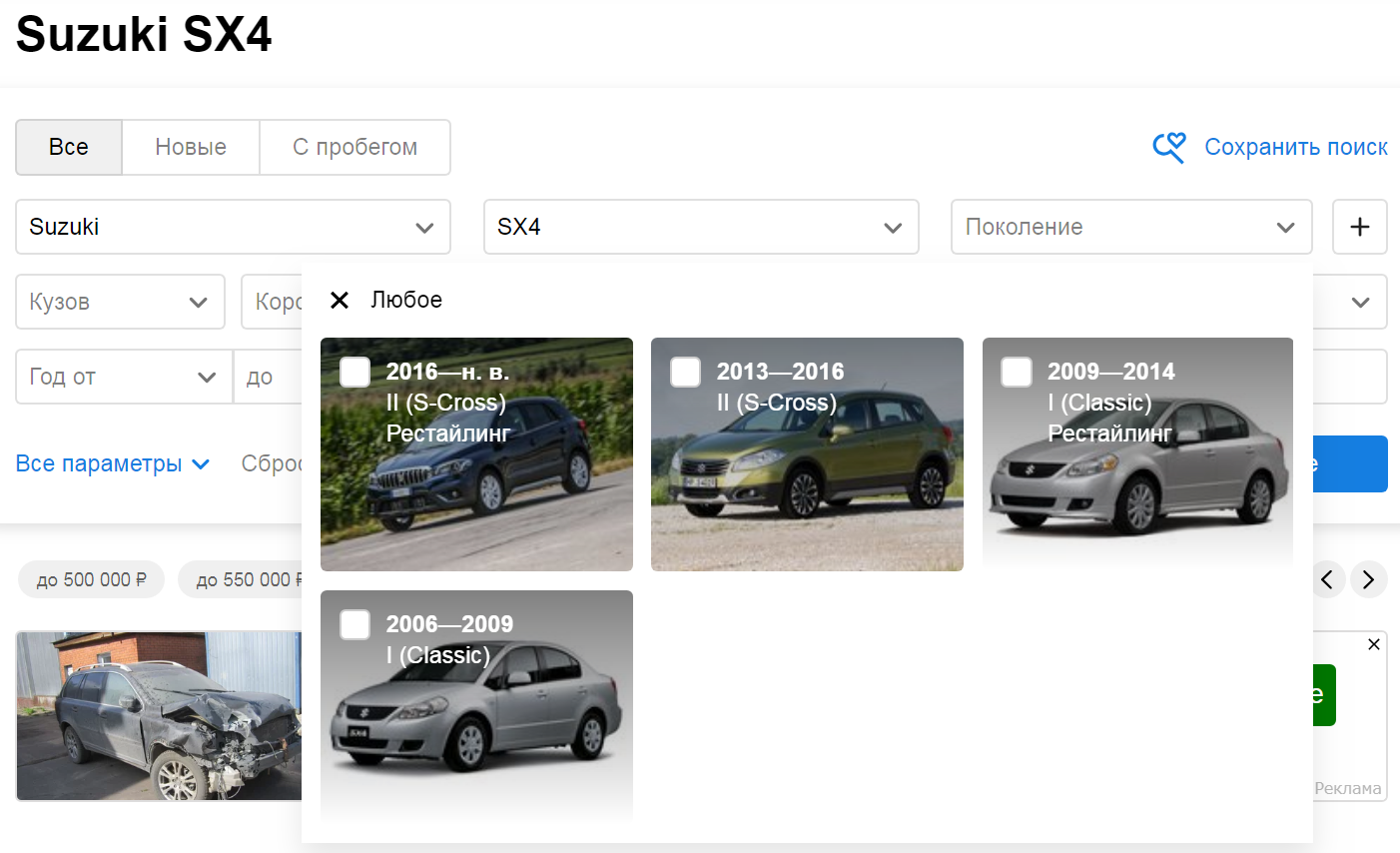The height and width of the screenshot is (853, 1400).
Task: Click the save search heart magnifier icon
Action: (1169, 148)
